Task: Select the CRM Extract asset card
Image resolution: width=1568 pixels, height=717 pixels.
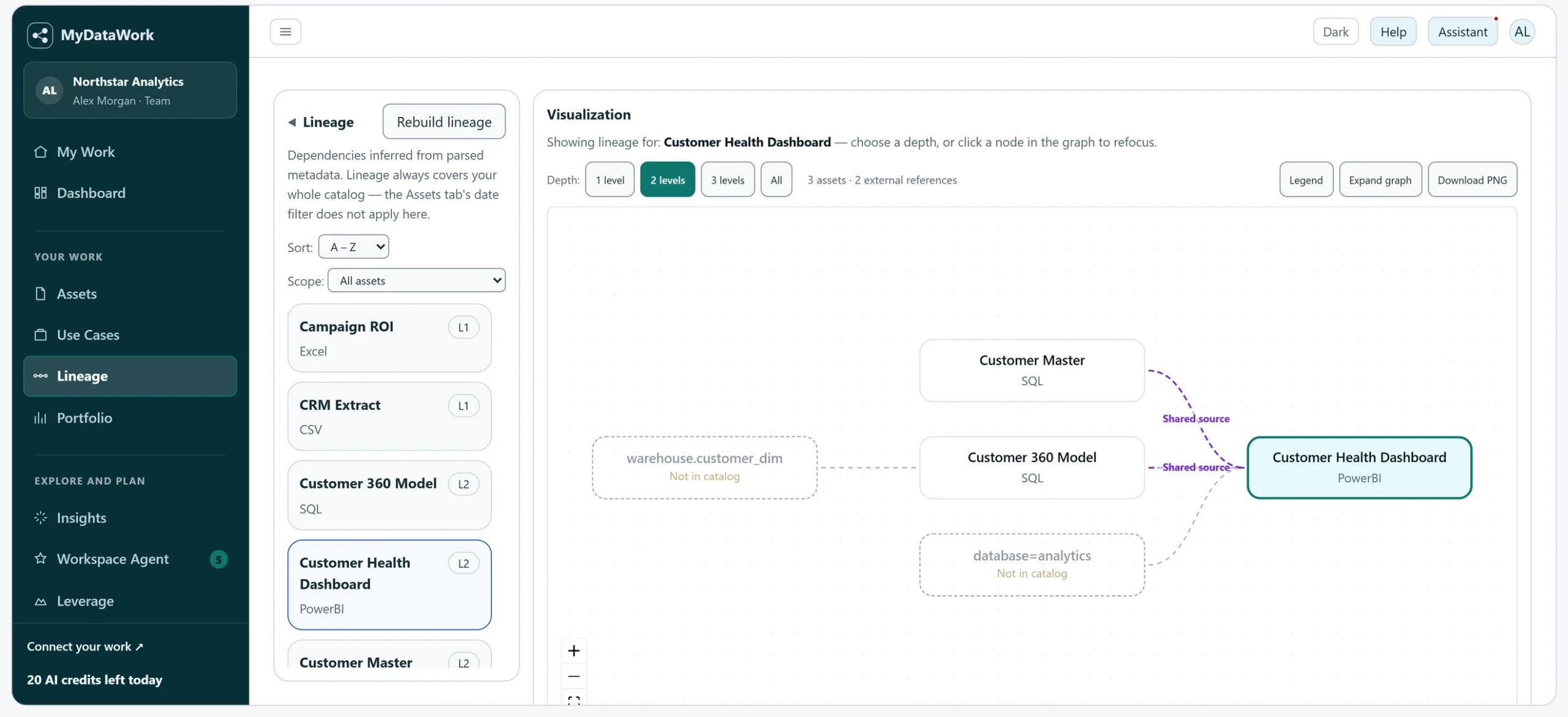Action: tap(390, 417)
